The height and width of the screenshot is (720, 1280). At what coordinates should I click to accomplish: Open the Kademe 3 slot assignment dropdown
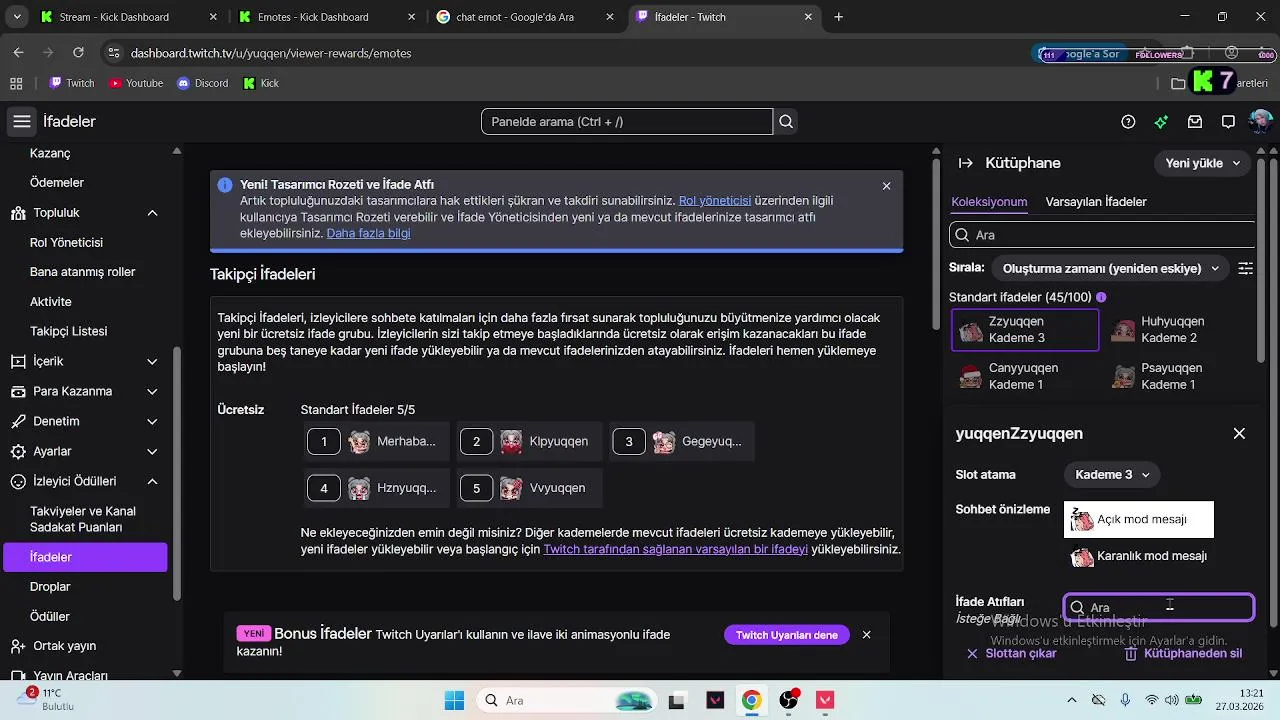tap(1112, 475)
